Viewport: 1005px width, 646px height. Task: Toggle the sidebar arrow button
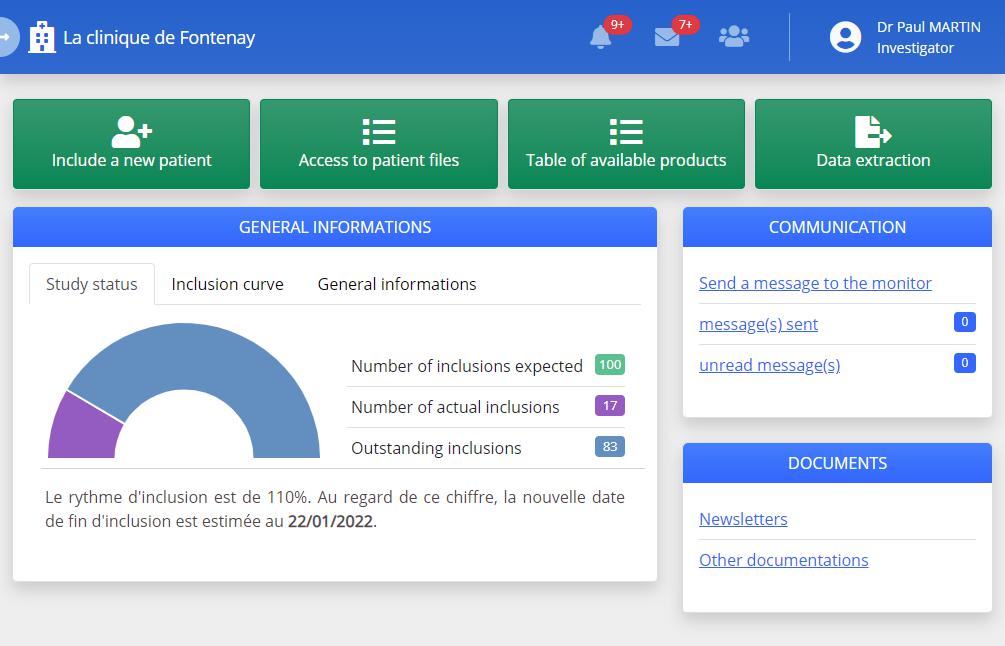pyautogui.click(x=7, y=38)
